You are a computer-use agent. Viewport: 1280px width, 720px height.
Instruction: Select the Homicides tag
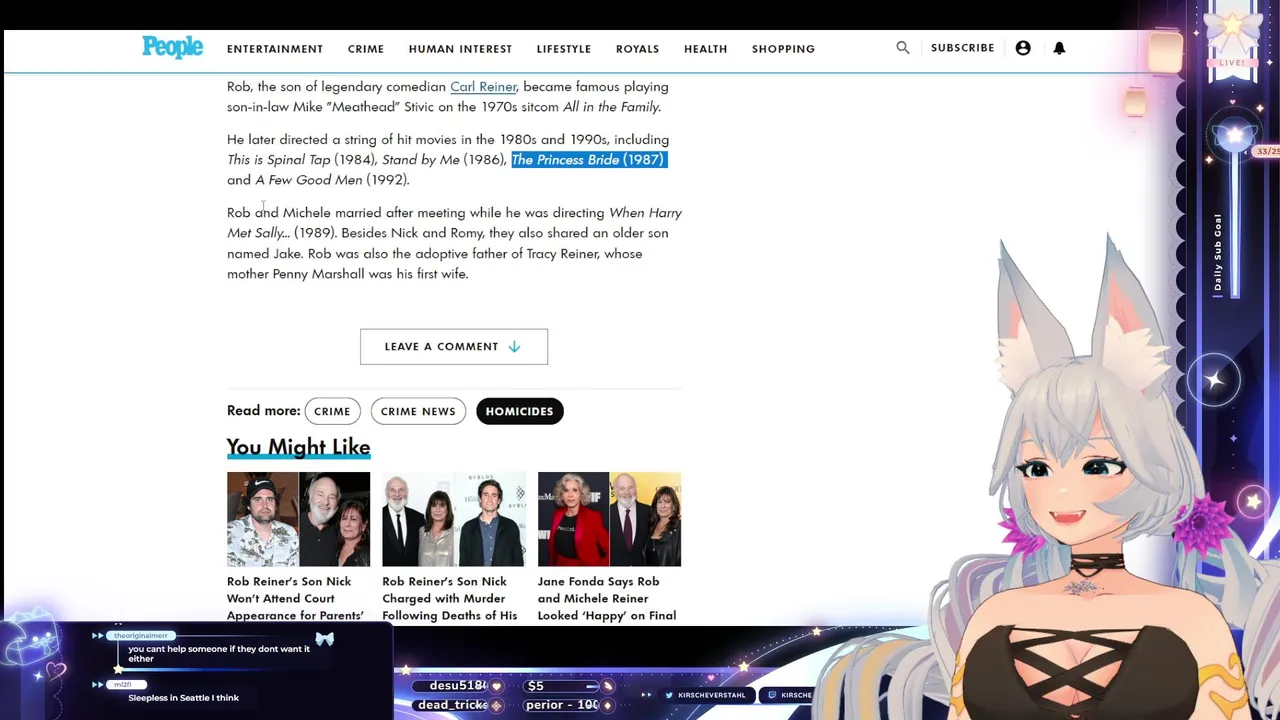point(519,411)
